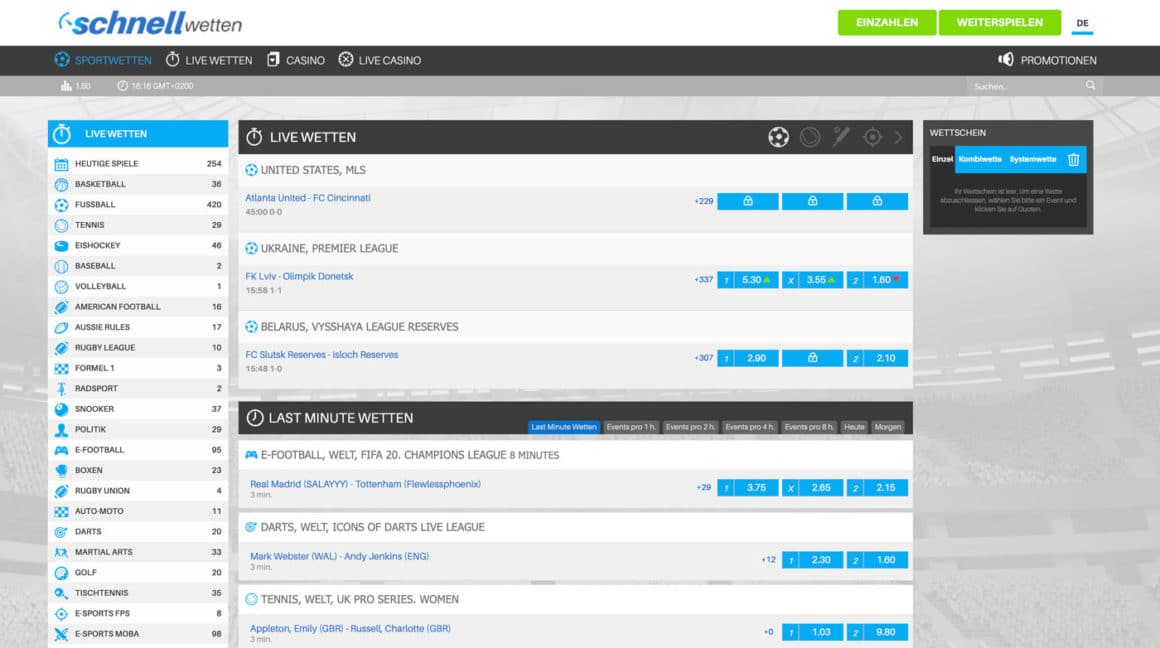Image resolution: width=1160 pixels, height=648 pixels.
Task: Open the Sportwetten navigation tab
Action: pos(103,60)
